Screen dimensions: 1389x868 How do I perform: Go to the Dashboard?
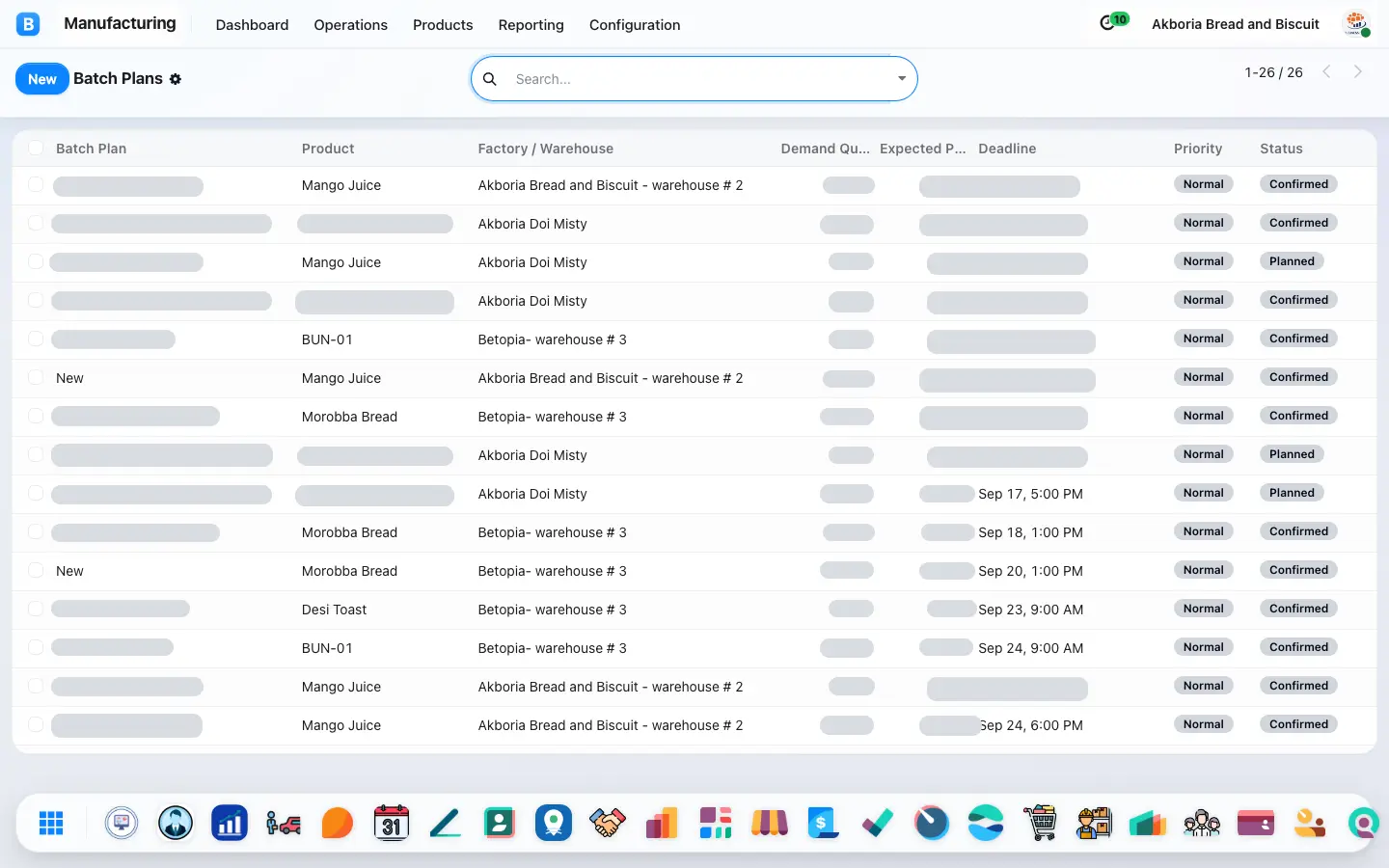pos(252,25)
